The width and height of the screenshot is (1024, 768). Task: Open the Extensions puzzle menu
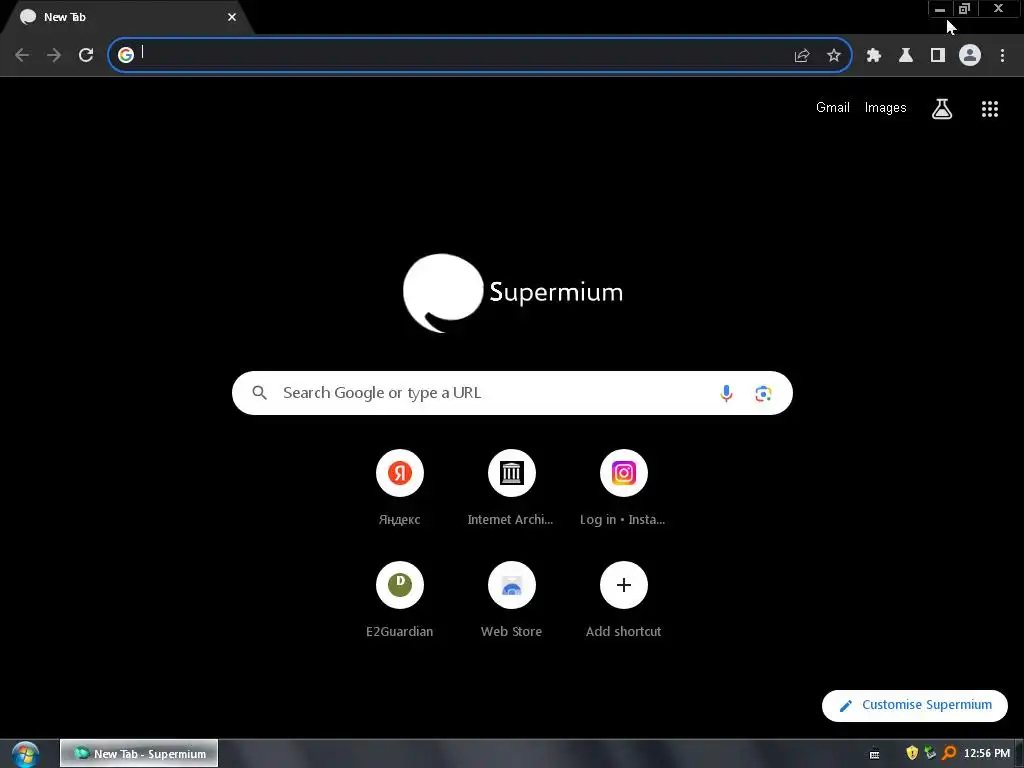click(x=874, y=56)
